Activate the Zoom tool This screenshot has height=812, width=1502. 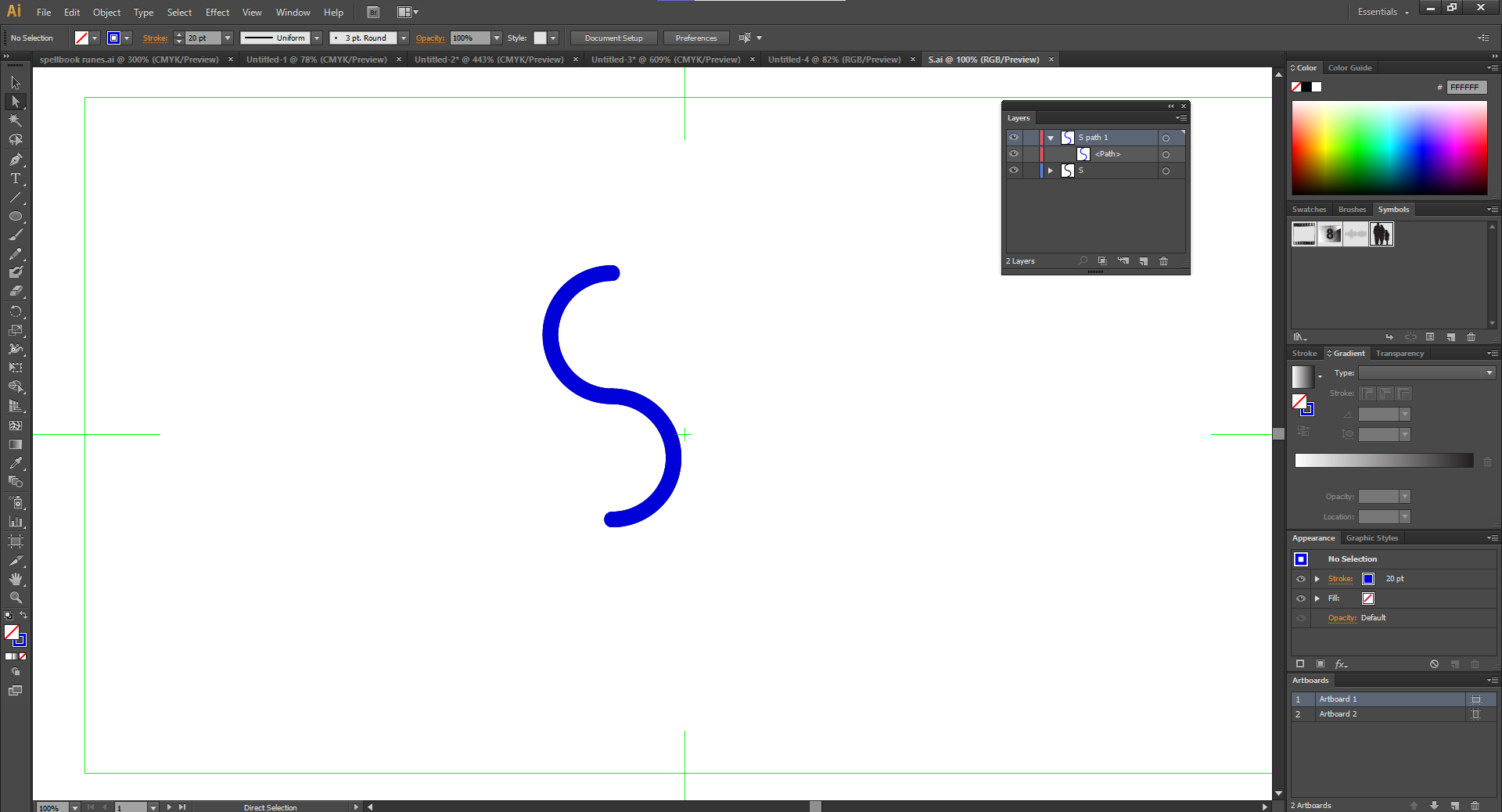(16, 598)
